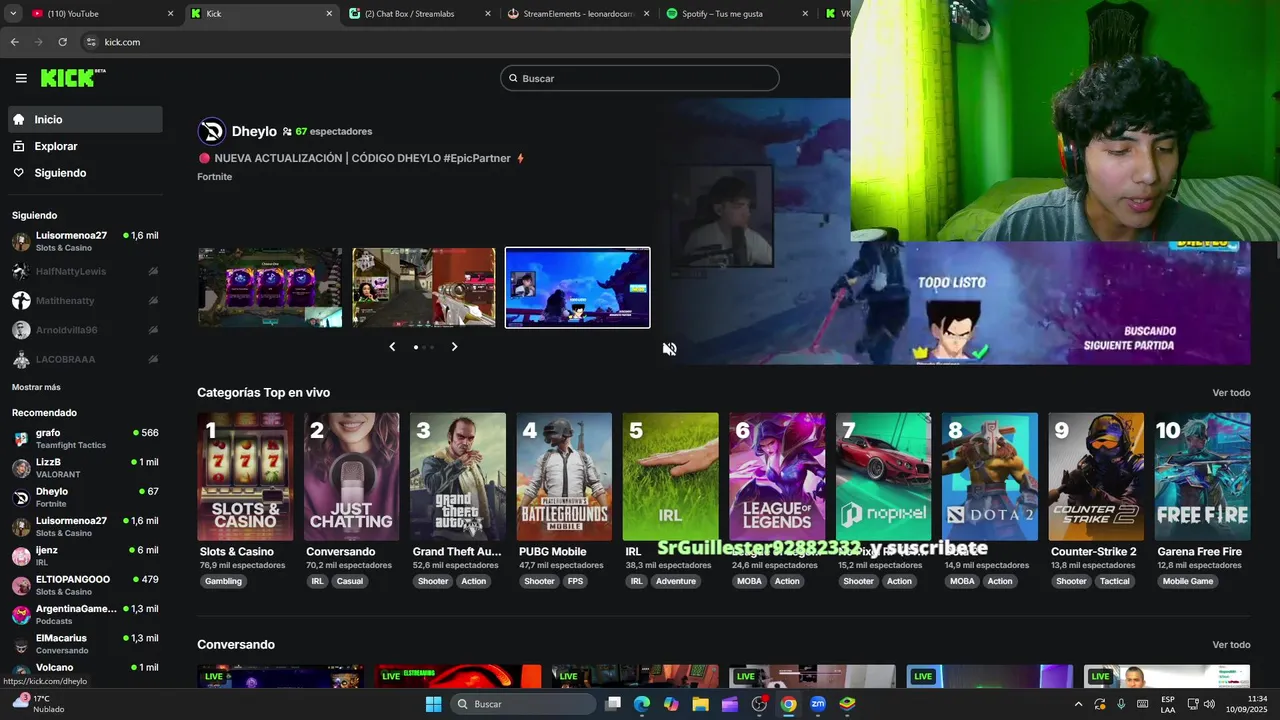Open offline channel Arnoldvilla96
This screenshot has height=720, width=1280.
[x=85, y=330]
